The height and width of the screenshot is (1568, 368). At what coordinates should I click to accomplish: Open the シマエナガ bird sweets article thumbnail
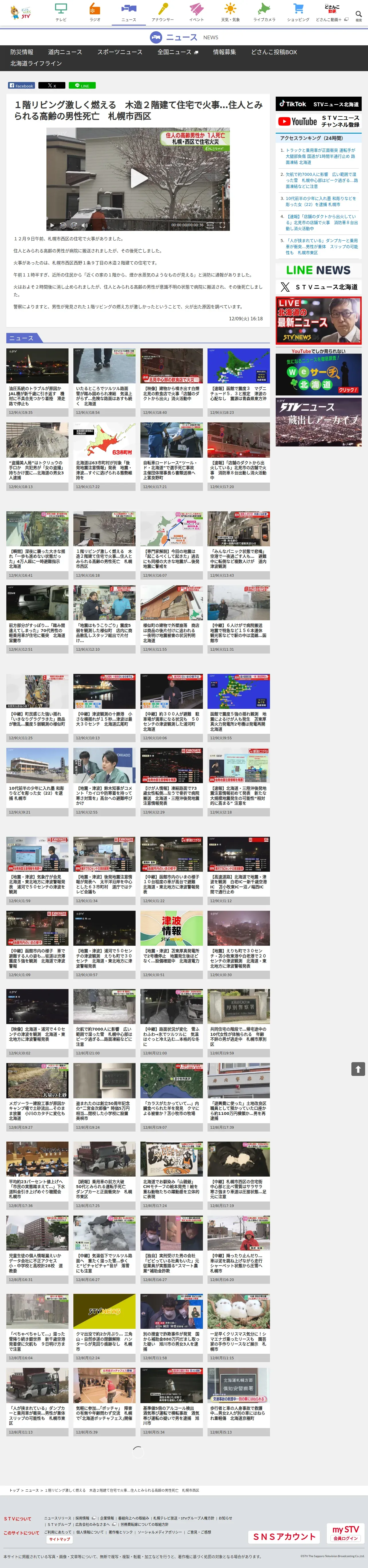tap(238, 1311)
